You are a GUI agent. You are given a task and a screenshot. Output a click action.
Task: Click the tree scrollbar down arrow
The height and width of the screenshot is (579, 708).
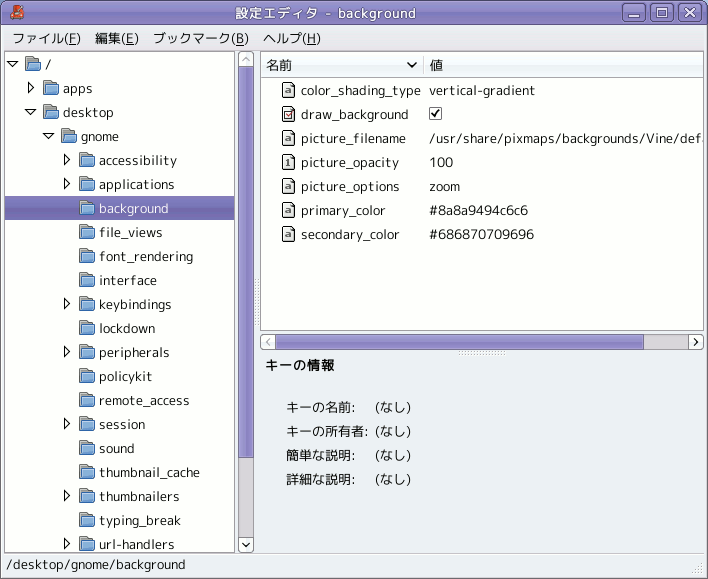pos(246,545)
